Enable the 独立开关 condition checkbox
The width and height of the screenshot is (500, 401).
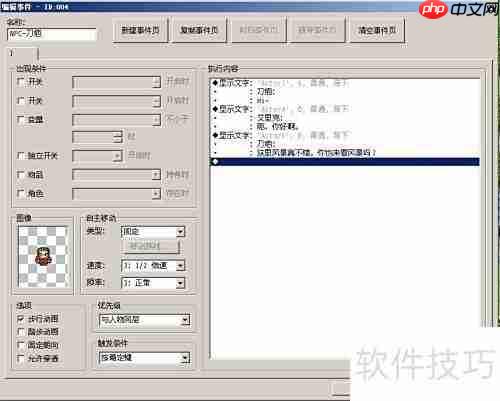tap(21, 155)
